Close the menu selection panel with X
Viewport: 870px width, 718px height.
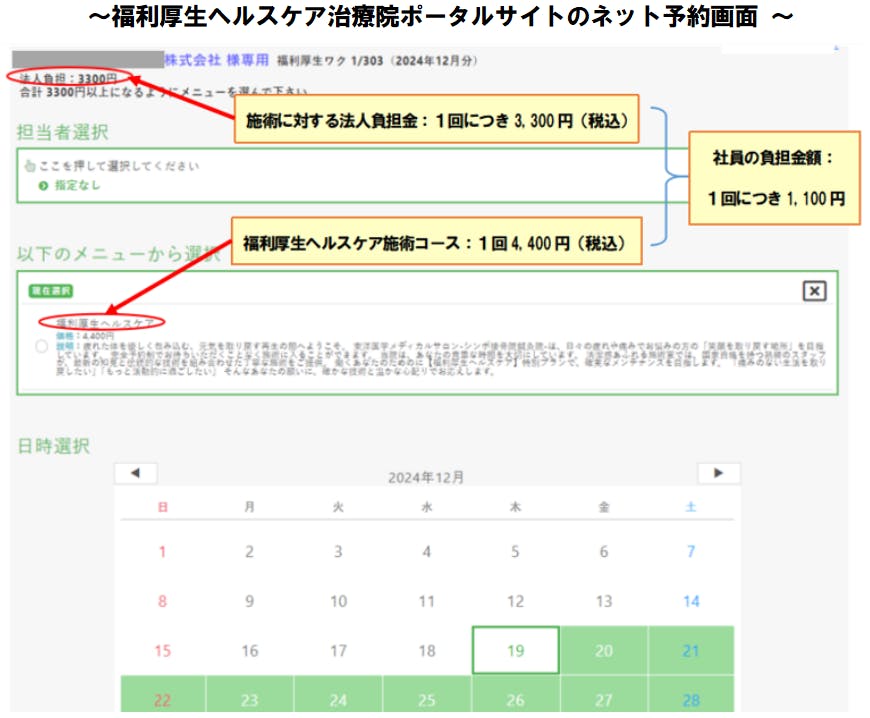[x=815, y=290]
